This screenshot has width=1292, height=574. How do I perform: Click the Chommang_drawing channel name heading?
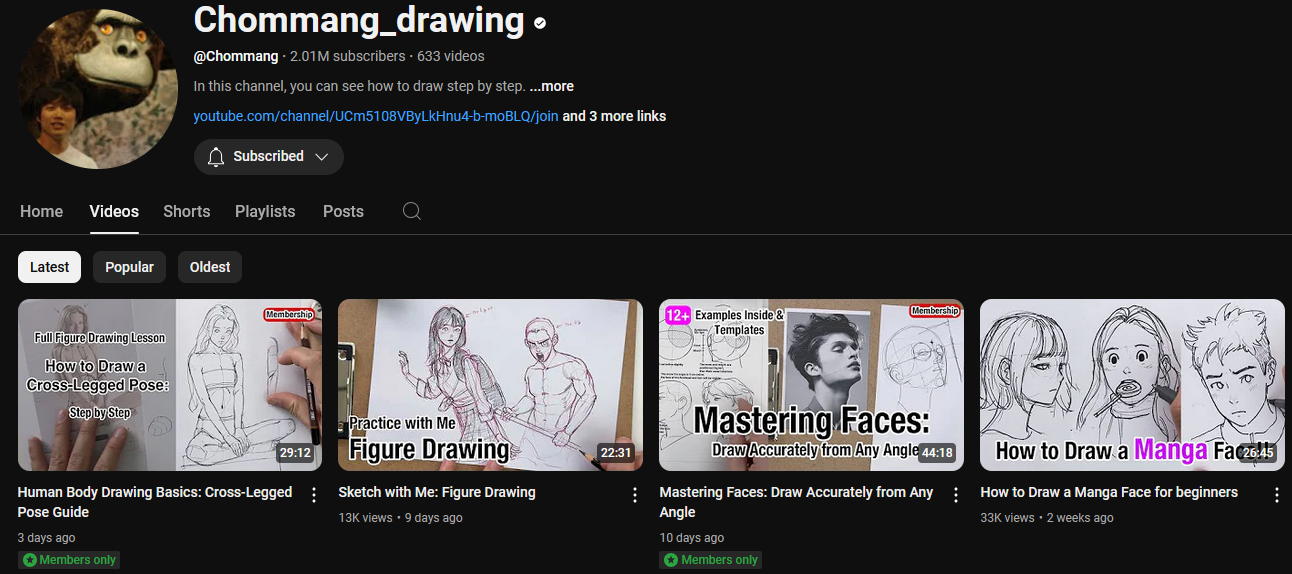coord(359,20)
